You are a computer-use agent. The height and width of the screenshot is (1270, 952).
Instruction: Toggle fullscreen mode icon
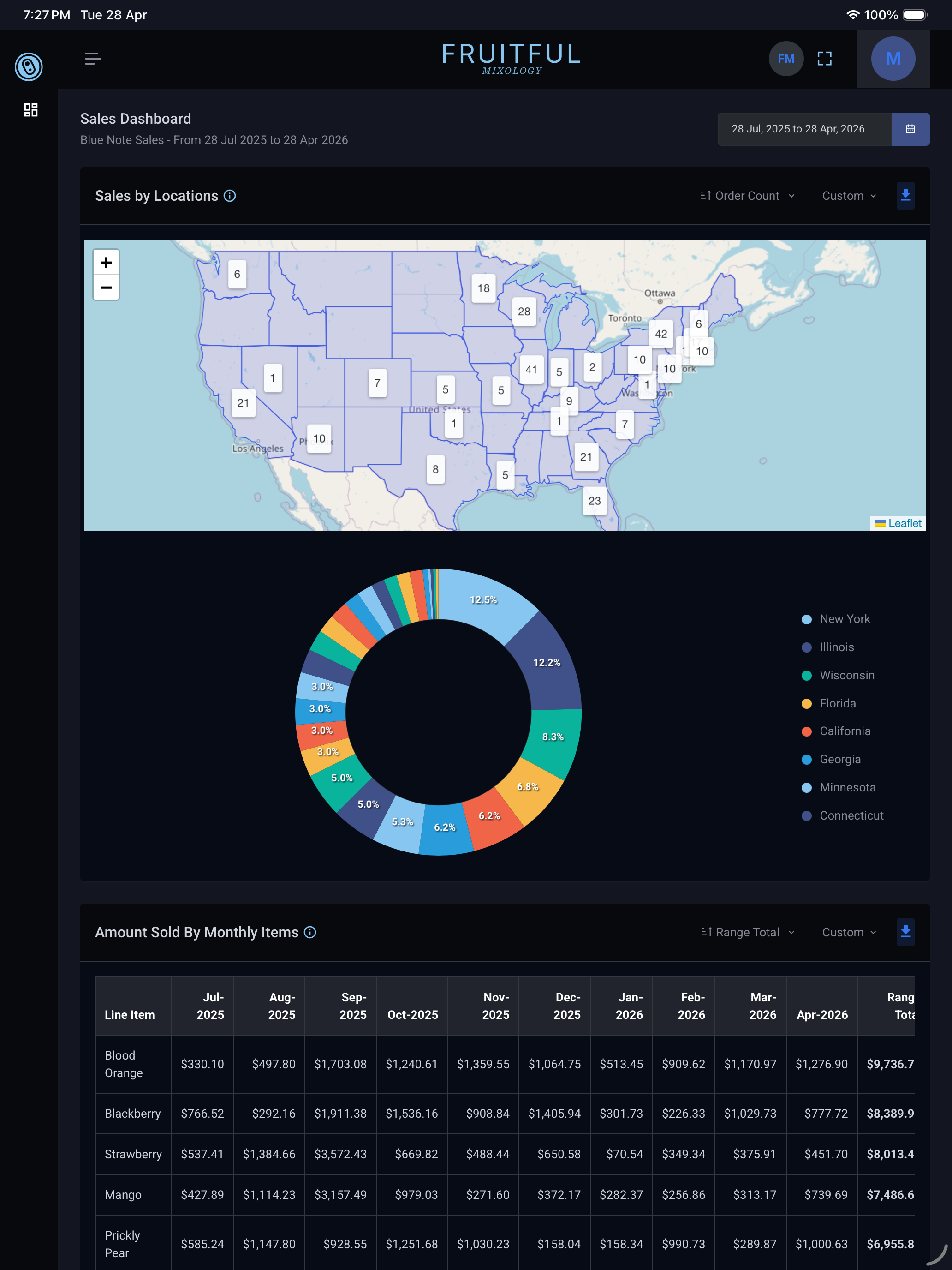pyautogui.click(x=825, y=59)
